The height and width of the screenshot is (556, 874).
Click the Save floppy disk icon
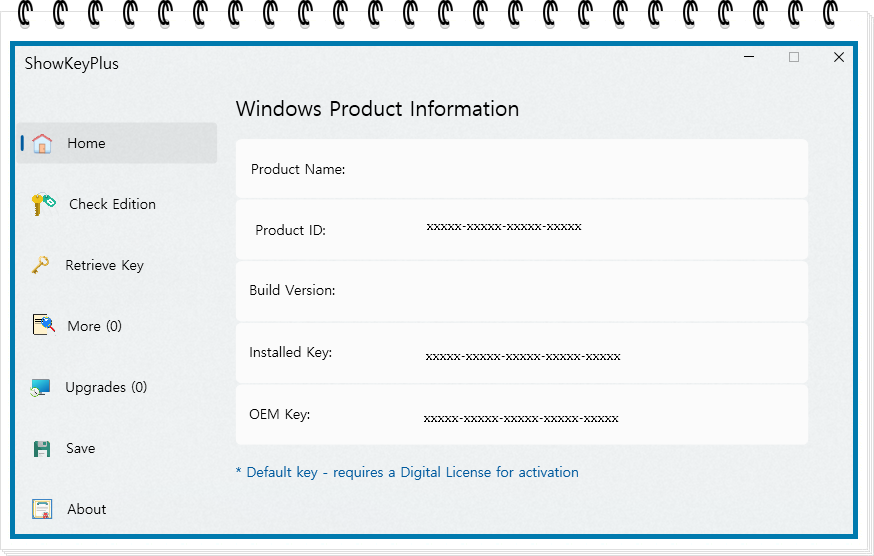coord(42,448)
